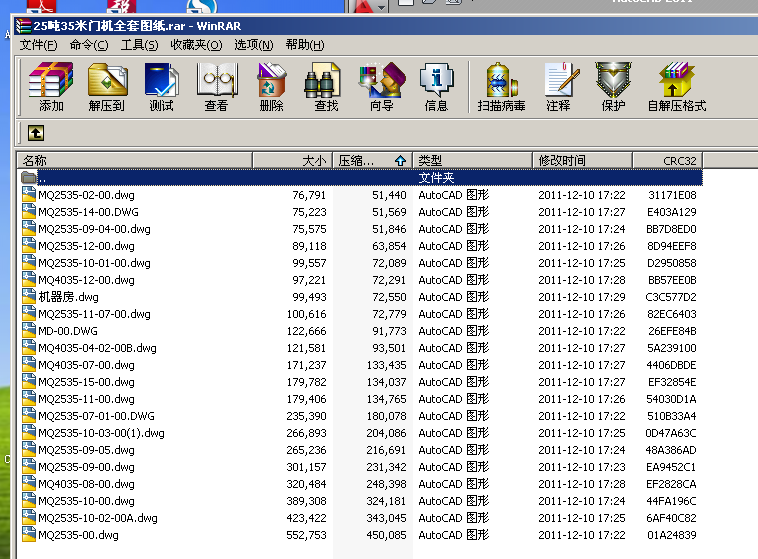
Task: Sort by 名称 column header
Action: (134, 161)
